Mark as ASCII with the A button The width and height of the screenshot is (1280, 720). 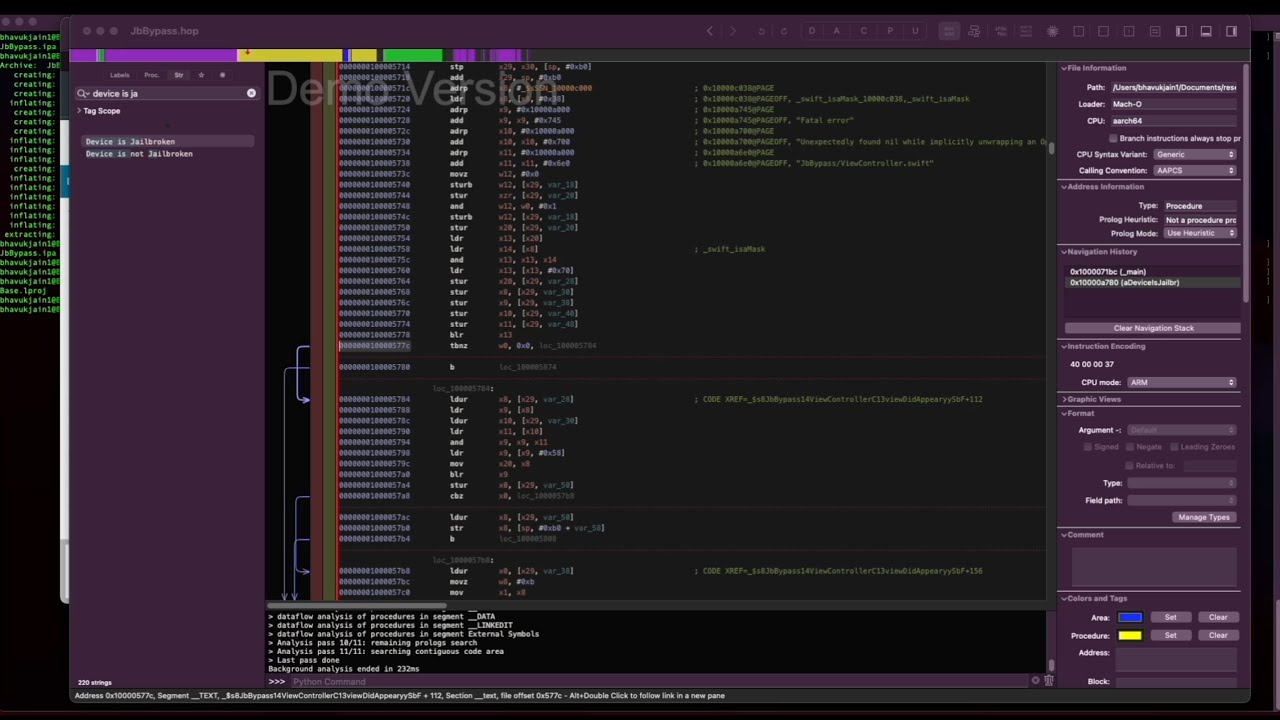coord(837,31)
